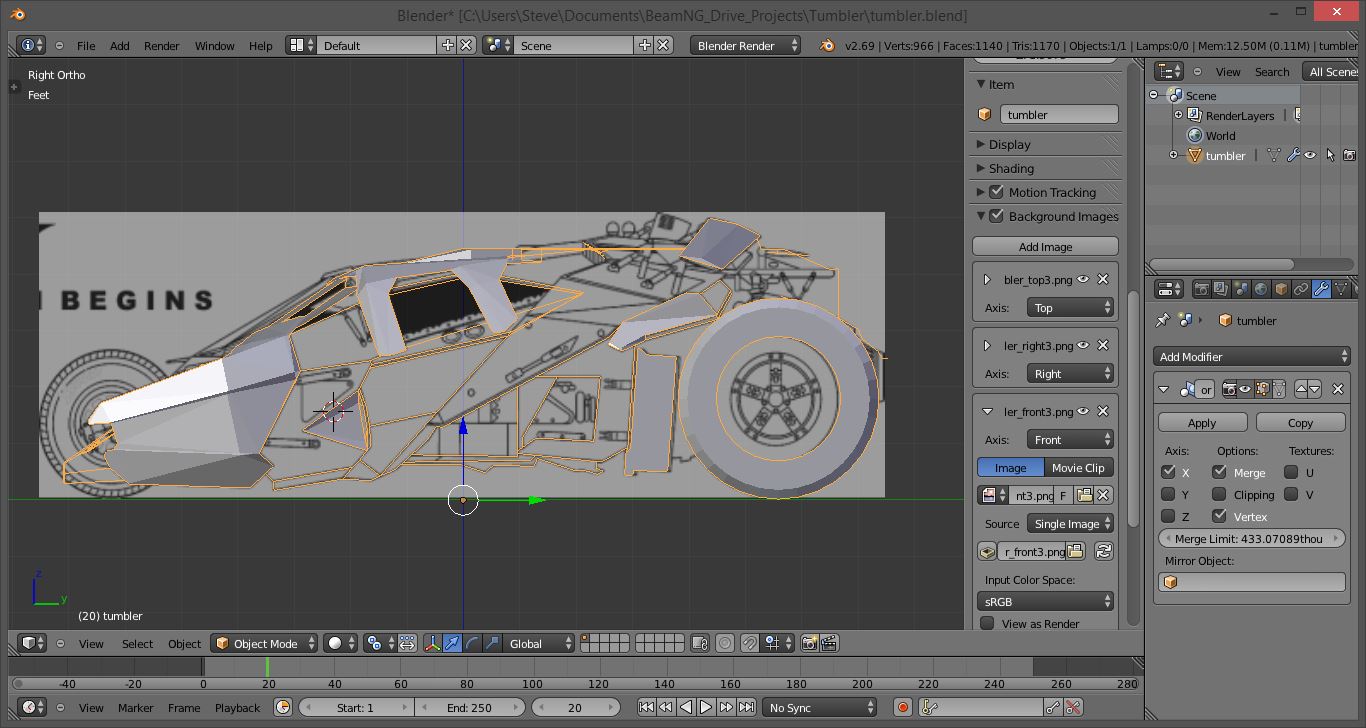Enable the mirror Y axis checkbox
The image size is (1366, 728).
[1168, 494]
